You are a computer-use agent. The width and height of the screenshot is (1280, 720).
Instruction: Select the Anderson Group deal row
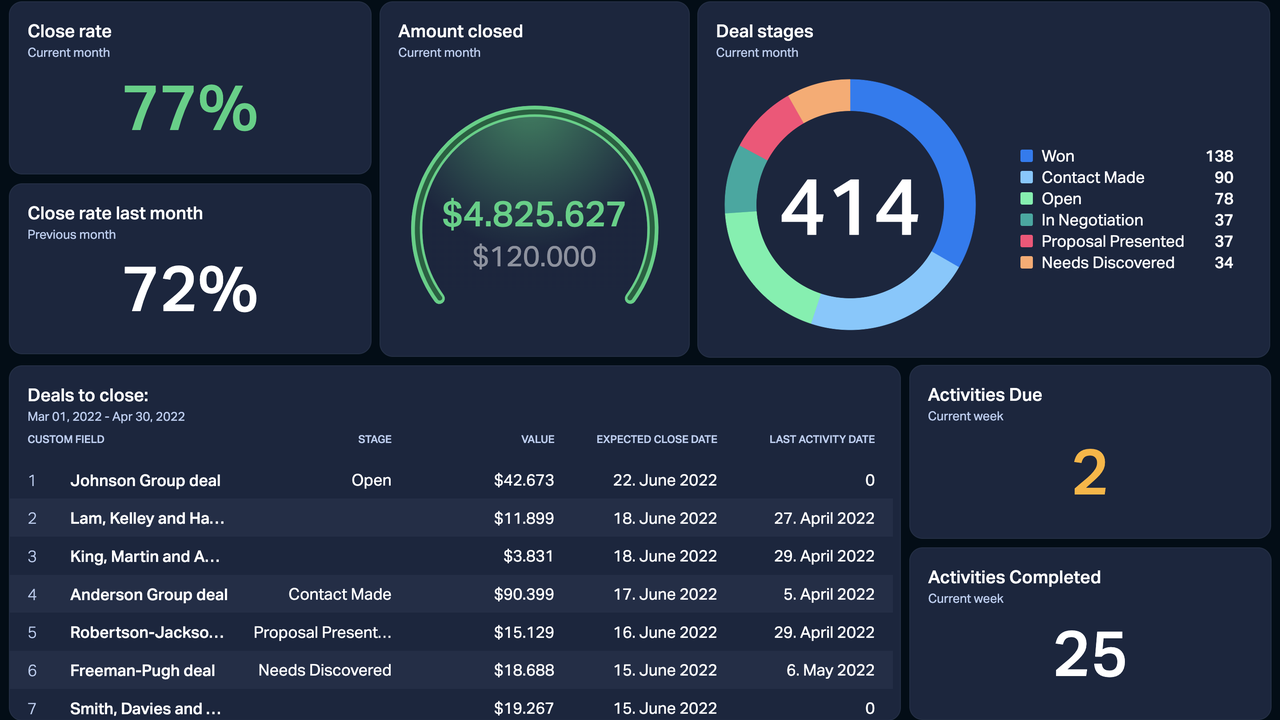148,594
